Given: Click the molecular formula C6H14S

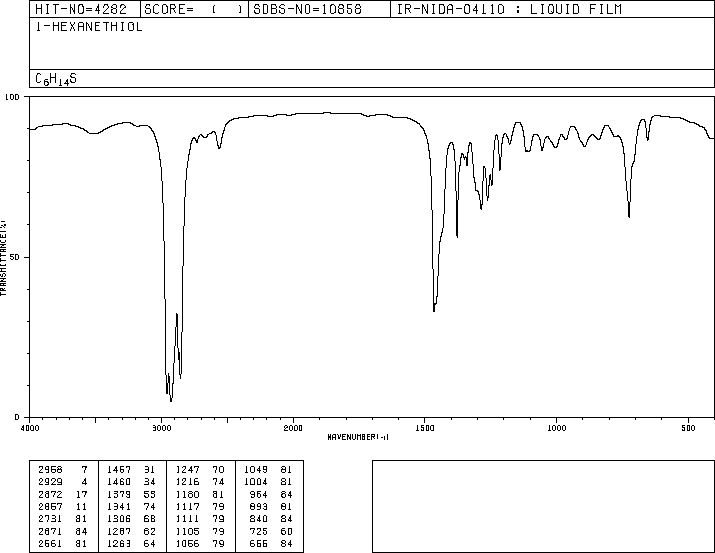Looking at the screenshot, I should (x=56, y=79).
